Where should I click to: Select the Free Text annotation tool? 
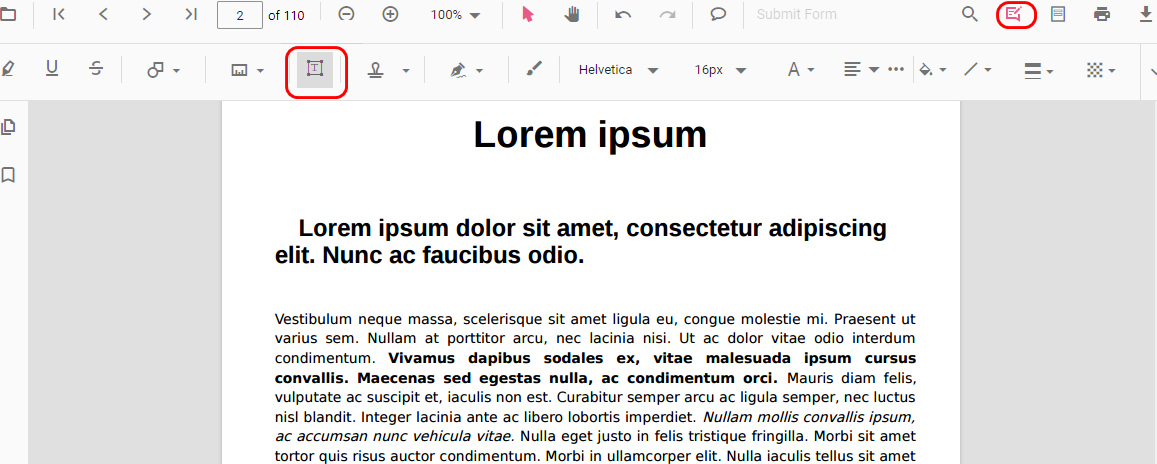[x=315, y=69]
